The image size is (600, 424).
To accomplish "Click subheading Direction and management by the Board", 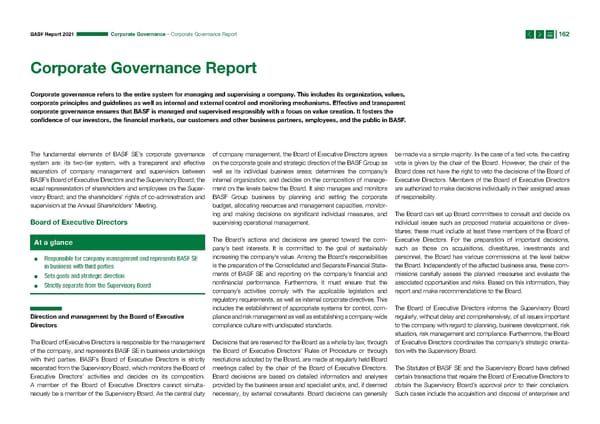I will 107,321.
